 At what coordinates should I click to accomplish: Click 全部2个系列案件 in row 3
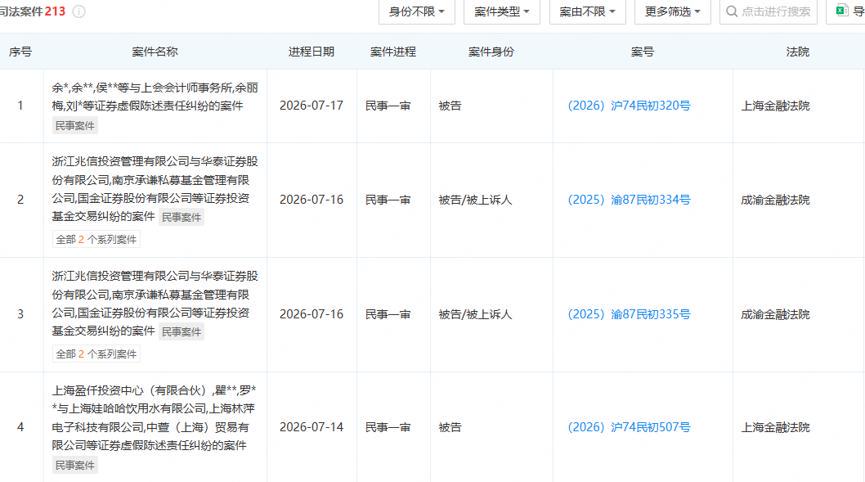(96, 354)
